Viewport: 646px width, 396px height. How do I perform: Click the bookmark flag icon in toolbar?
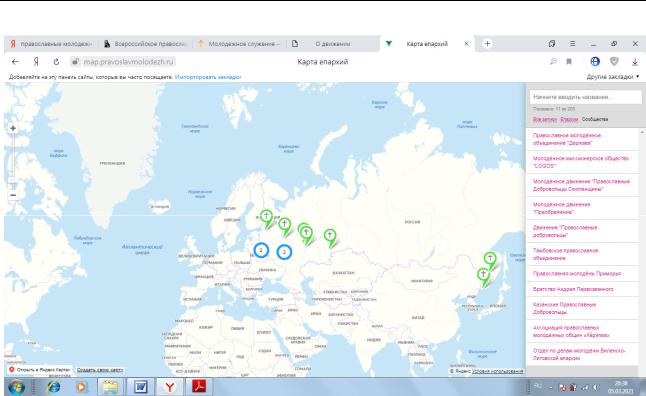[x=569, y=61]
